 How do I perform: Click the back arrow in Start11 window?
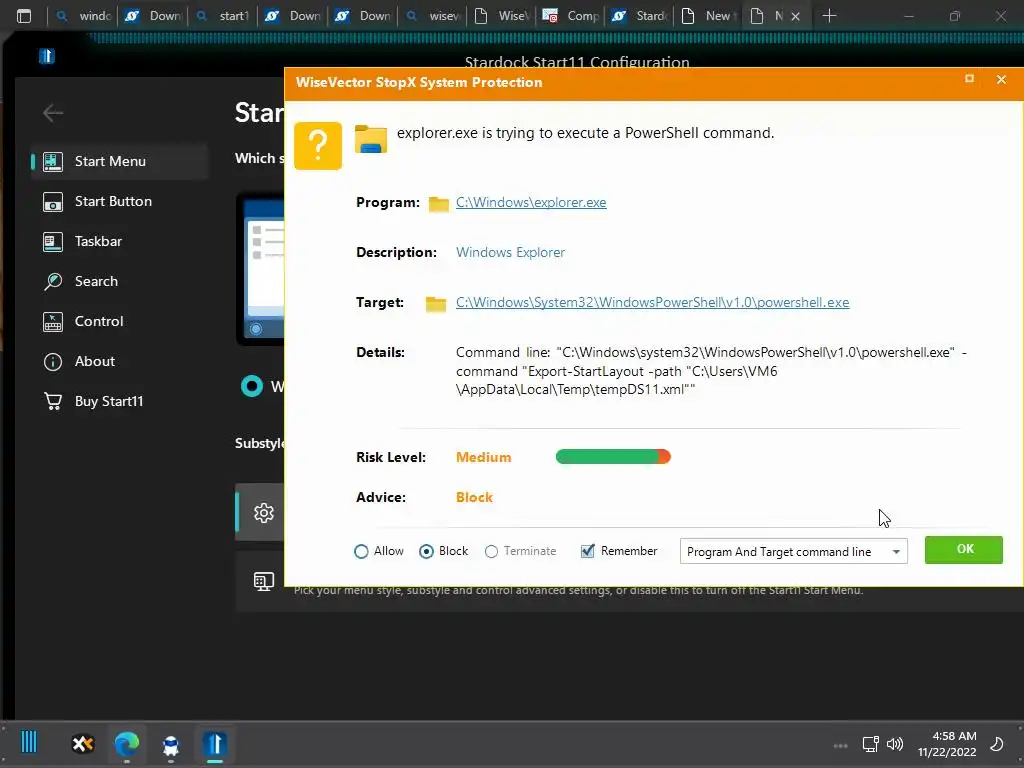tap(53, 113)
